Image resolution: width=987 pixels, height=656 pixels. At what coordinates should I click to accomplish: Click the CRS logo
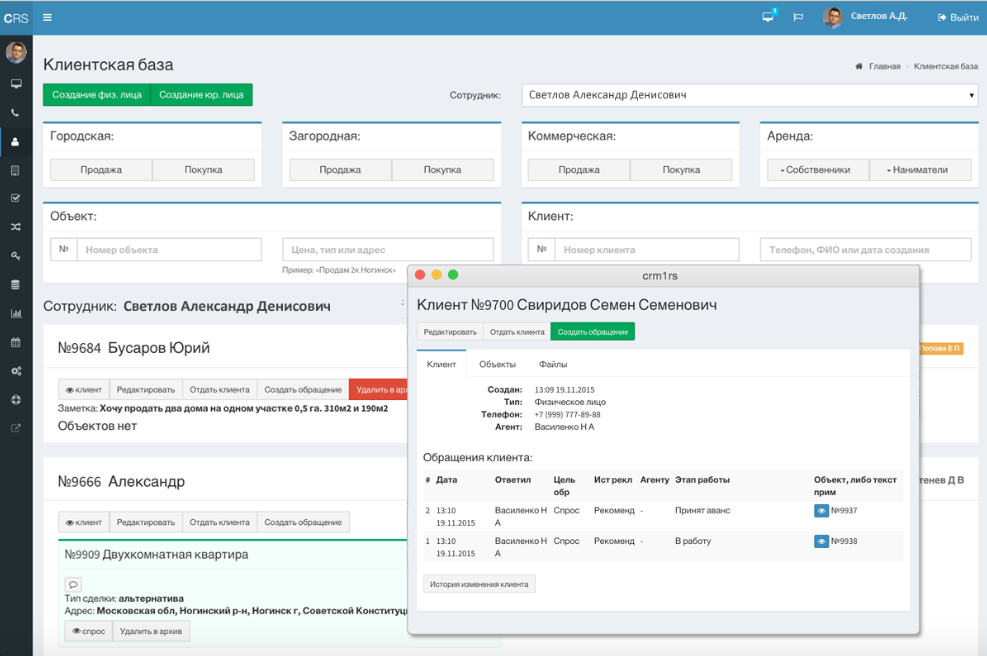coord(16,18)
